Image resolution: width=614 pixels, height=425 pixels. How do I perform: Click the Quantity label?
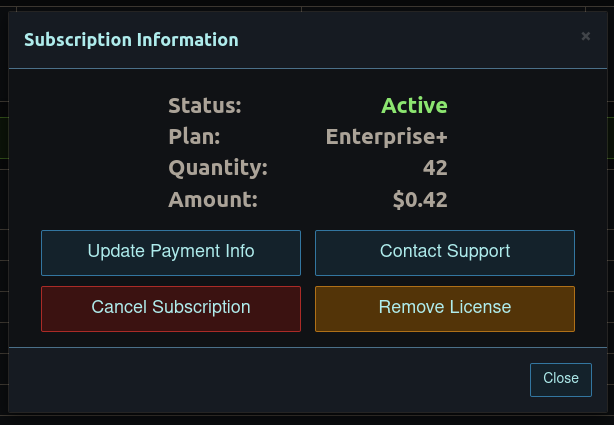[218, 168]
